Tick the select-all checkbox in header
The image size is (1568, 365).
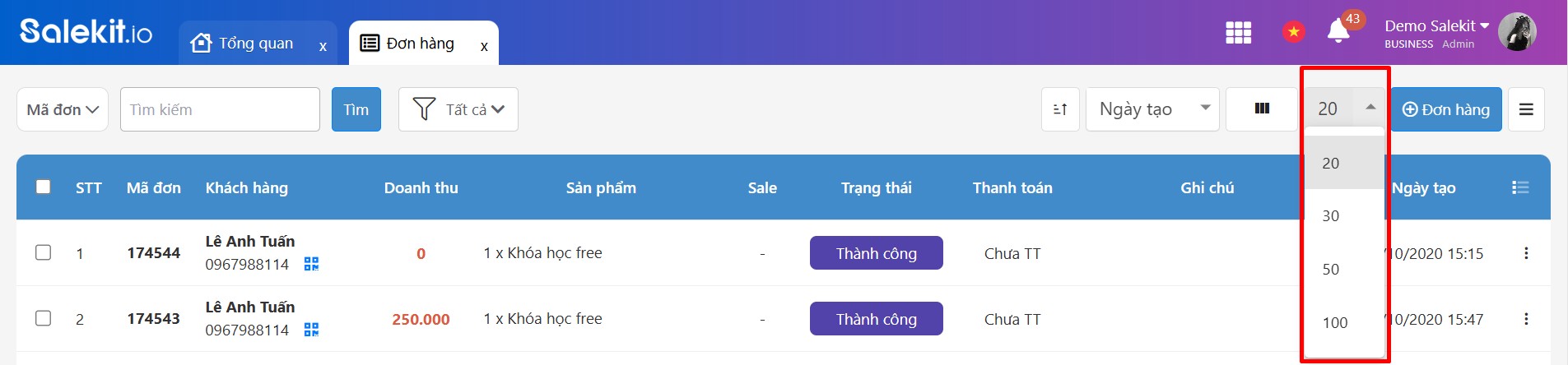coord(44,187)
